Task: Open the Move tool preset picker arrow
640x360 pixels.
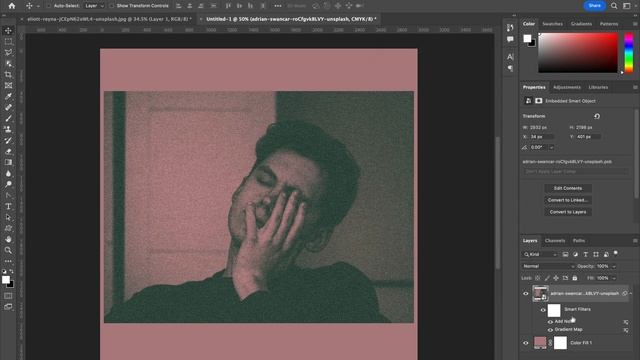Action: (x=38, y=6)
